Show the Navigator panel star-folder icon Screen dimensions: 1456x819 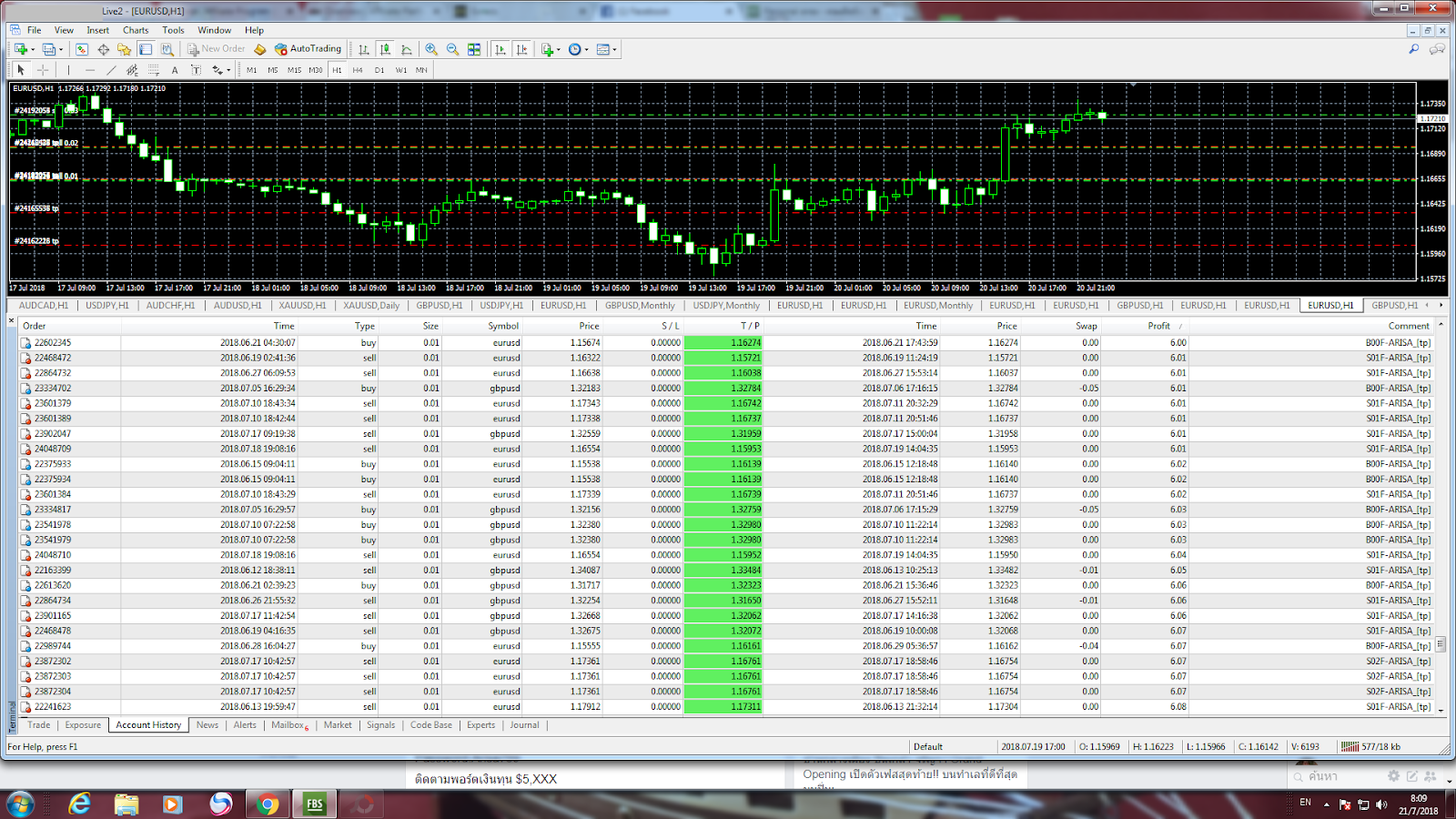tap(124, 49)
